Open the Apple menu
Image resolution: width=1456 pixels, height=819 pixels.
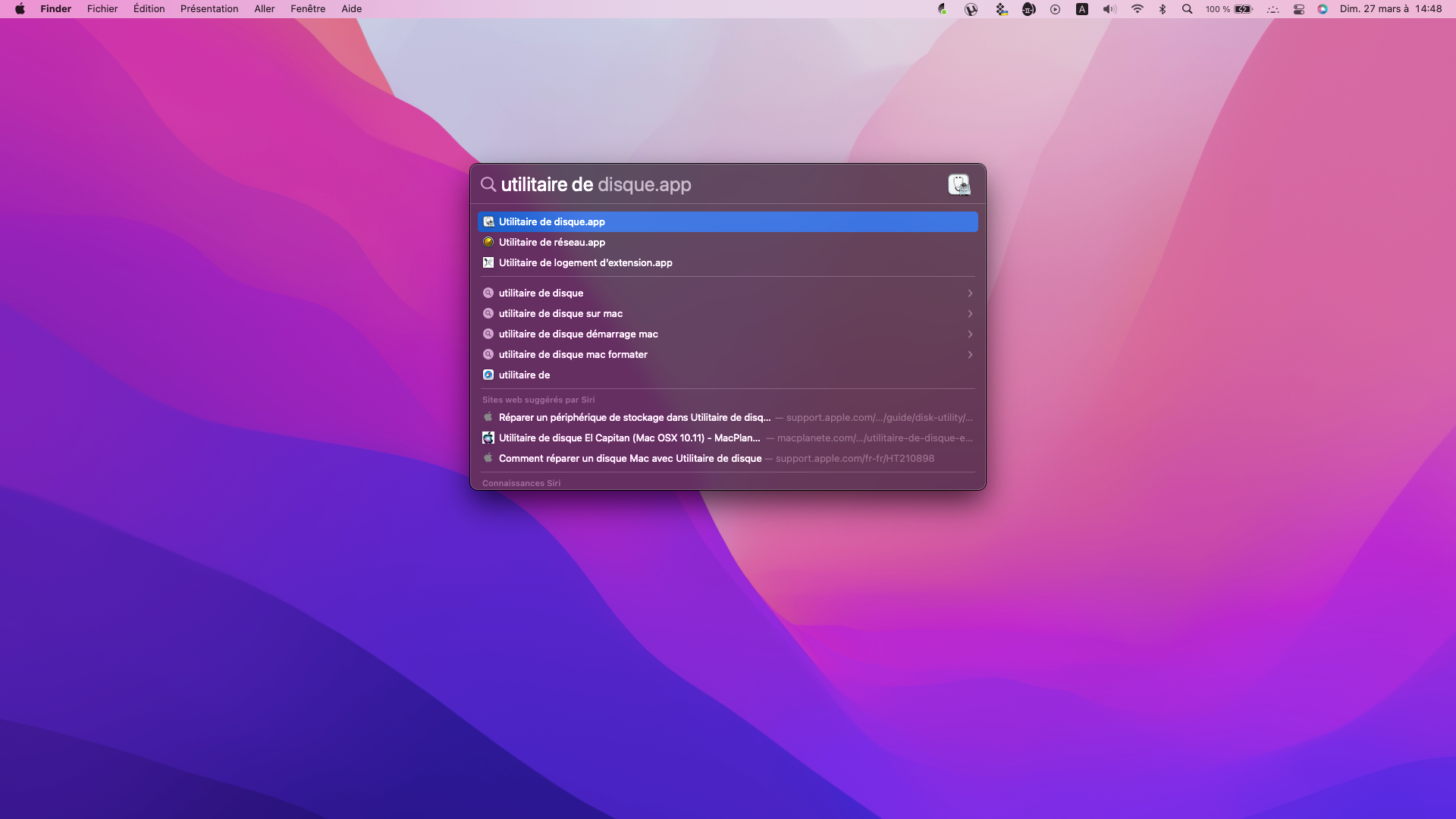click(20, 8)
